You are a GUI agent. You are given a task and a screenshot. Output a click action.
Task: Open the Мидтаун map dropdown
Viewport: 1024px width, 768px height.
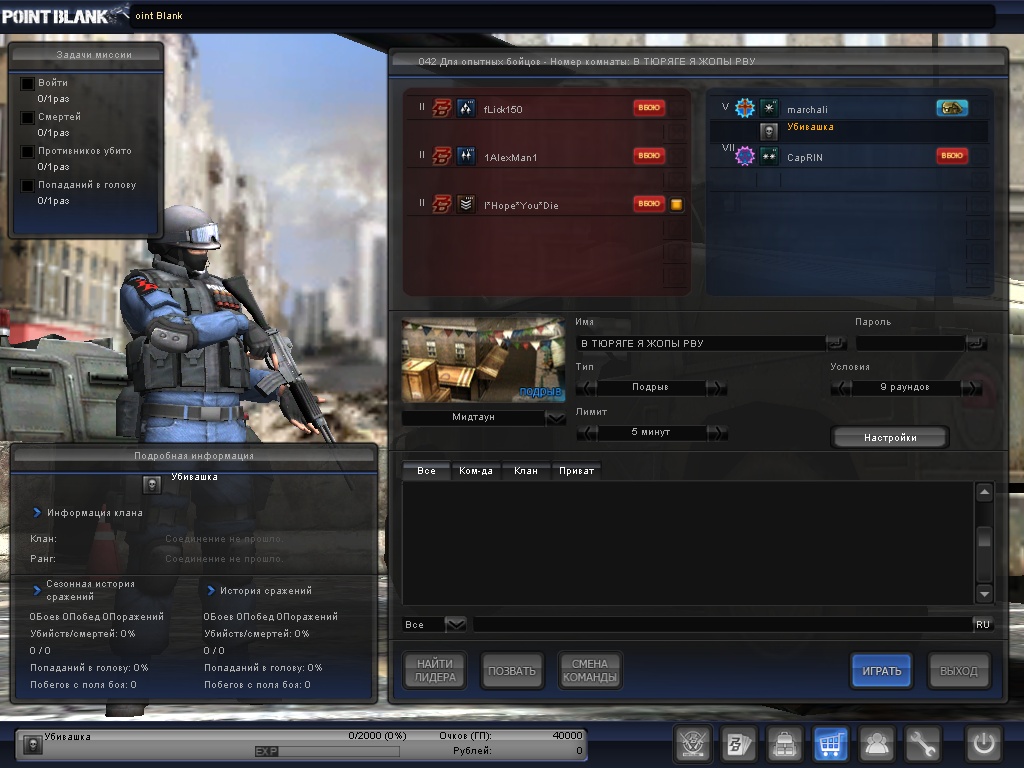[556, 418]
